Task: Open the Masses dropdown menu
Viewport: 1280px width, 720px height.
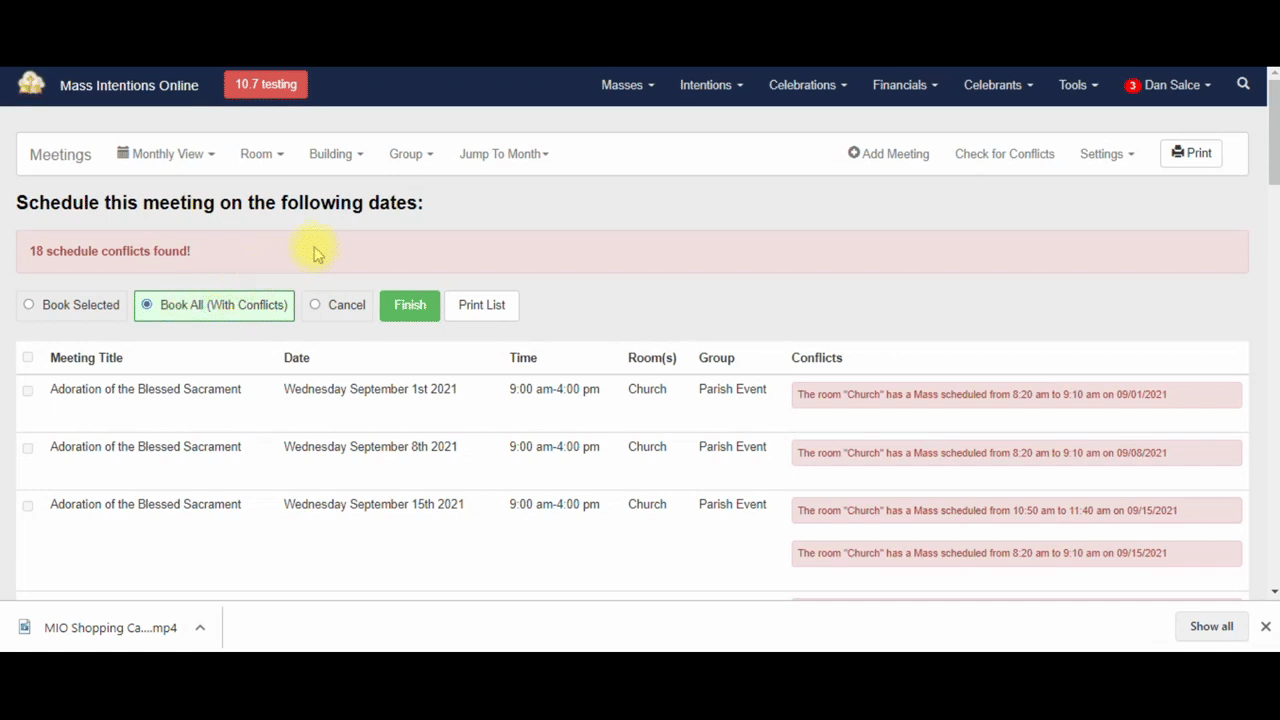Action: pyautogui.click(x=628, y=85)
